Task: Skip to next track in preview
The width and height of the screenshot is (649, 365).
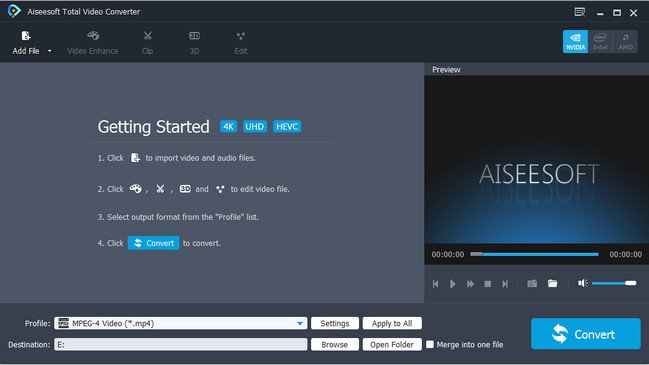Action: (x=505, y=284)
